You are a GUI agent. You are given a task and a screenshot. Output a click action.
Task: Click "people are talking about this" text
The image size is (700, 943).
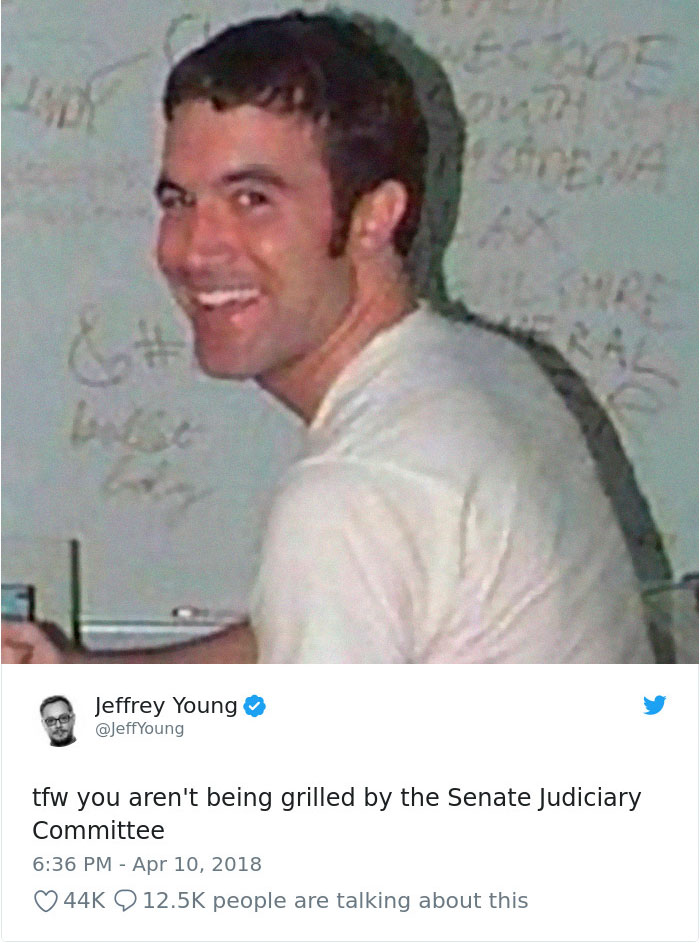coord(370,900)
